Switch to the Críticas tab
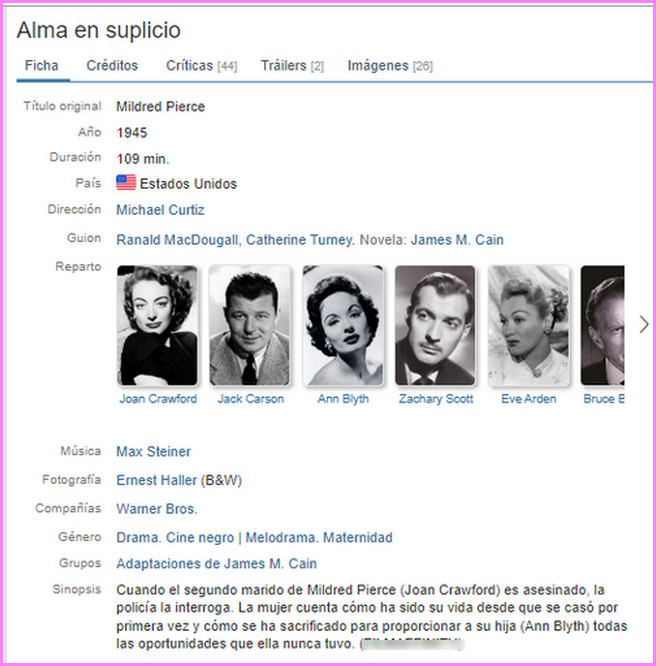 point(201,65)
